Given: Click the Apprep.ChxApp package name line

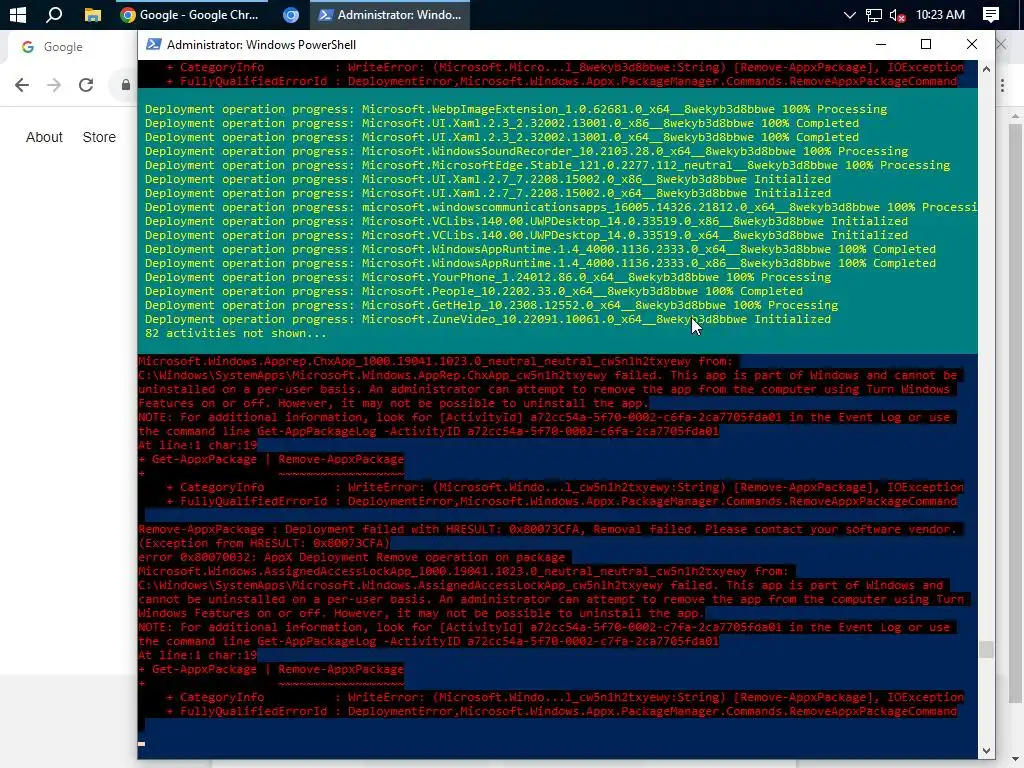Looking at the screenshot, I should coord(435,361).
